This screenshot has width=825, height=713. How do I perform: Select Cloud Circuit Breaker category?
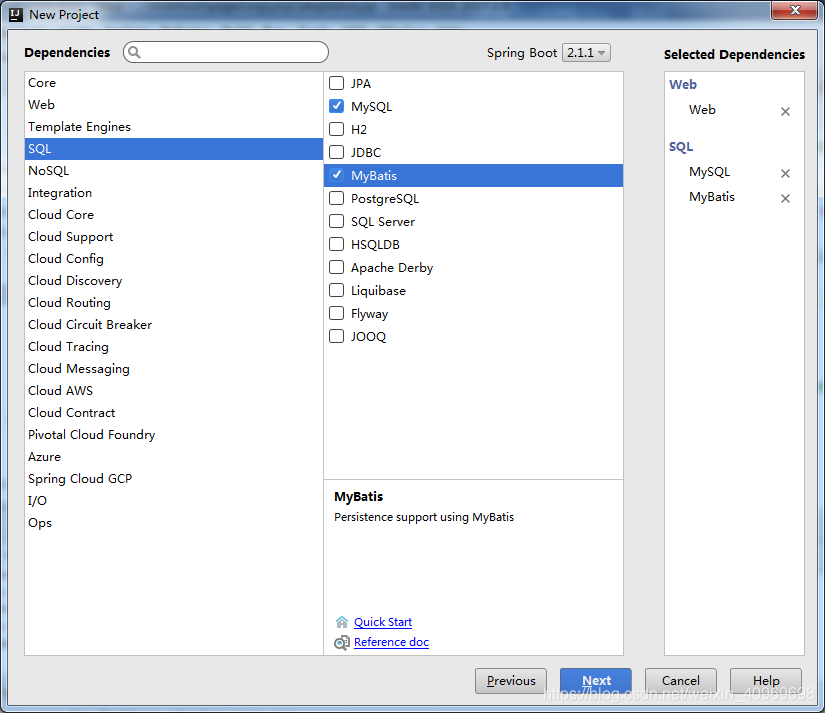coord(174,325)
